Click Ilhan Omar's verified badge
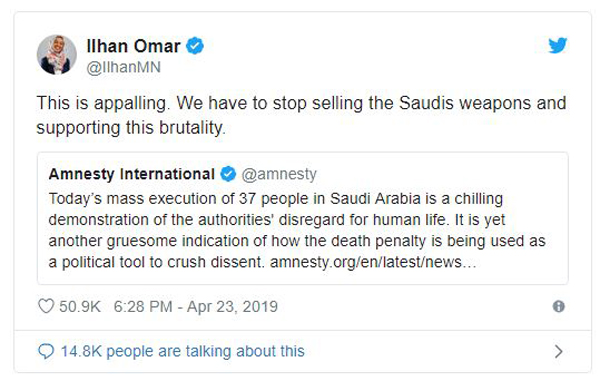600x381 pixels. tap(195, 46)
